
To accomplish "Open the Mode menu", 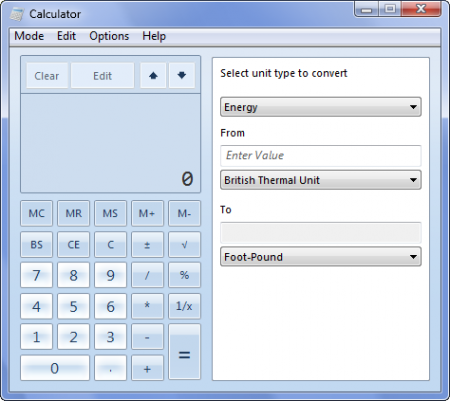I will pos(29,36).
